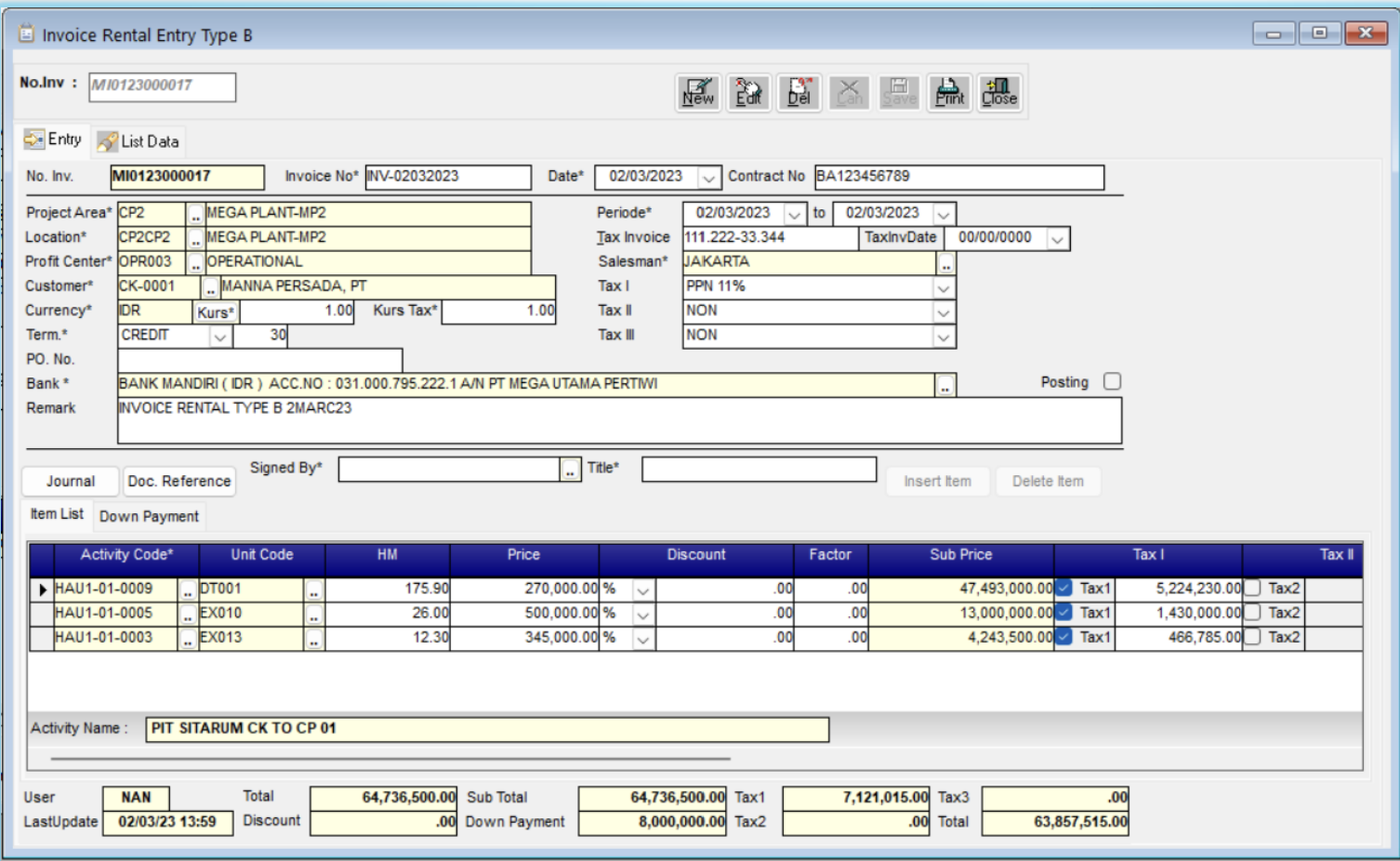Click the Edit invoice toolbar icon
The width and height of the screenshot is (1400, 861).
pyautogui.click(x=748, y=93)
